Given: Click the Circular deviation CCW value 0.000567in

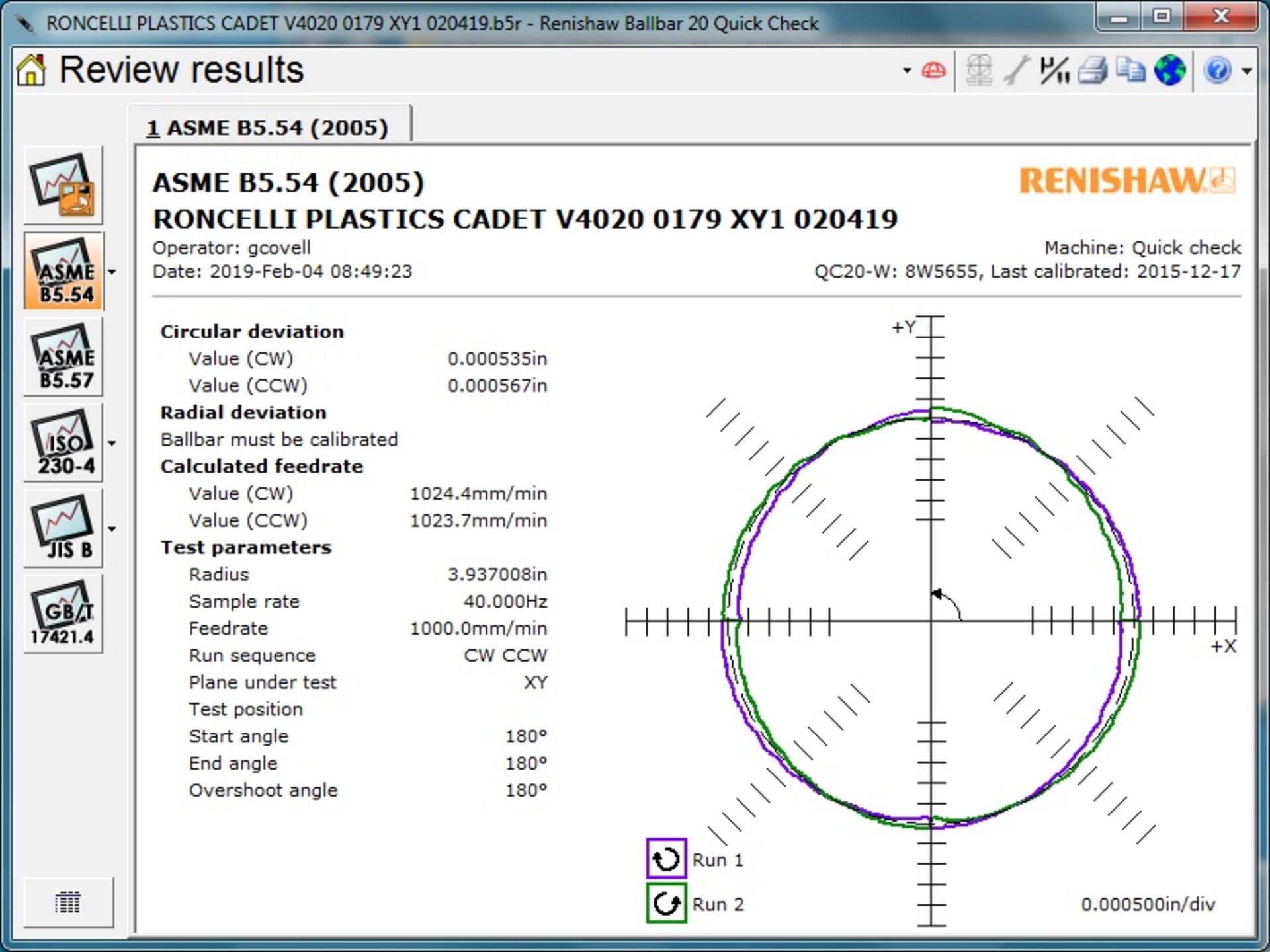Looking at the screenshot, I should pyautogui.click(x=497, y=386).
